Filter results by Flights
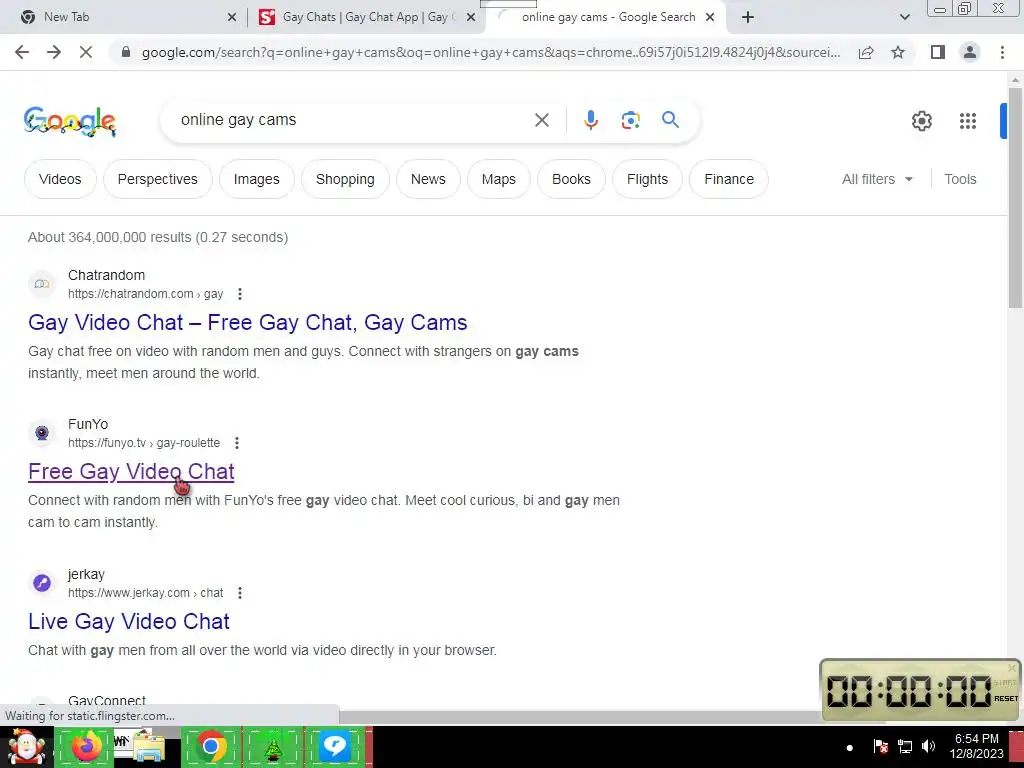 coord(647,179)
